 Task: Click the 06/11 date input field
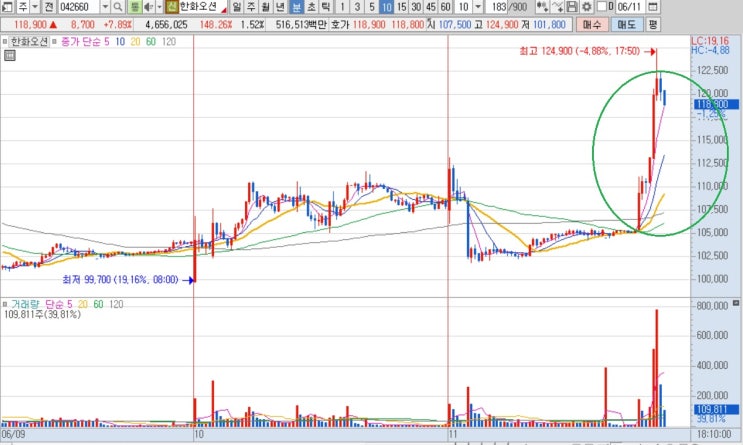(630, 7)
